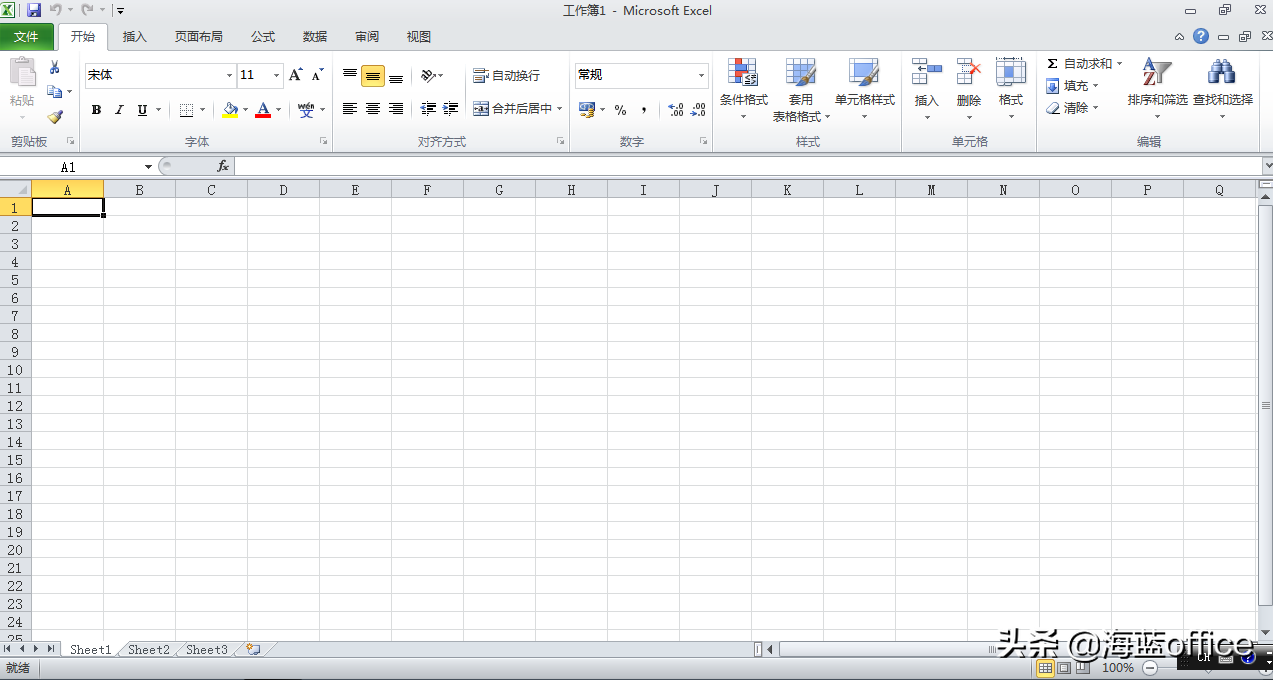Click the 删除 cells button
This screenshot has height=680, width=1273.
point(969,88)
